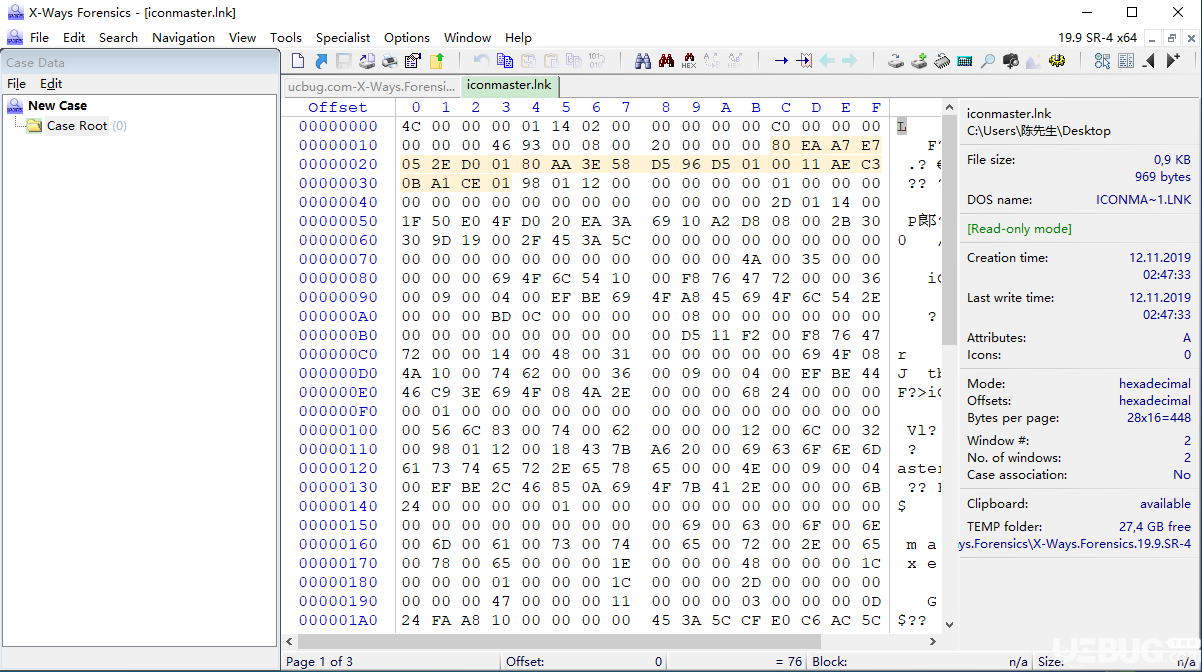Click the 969 bytes file size value

coord(1162,177)
